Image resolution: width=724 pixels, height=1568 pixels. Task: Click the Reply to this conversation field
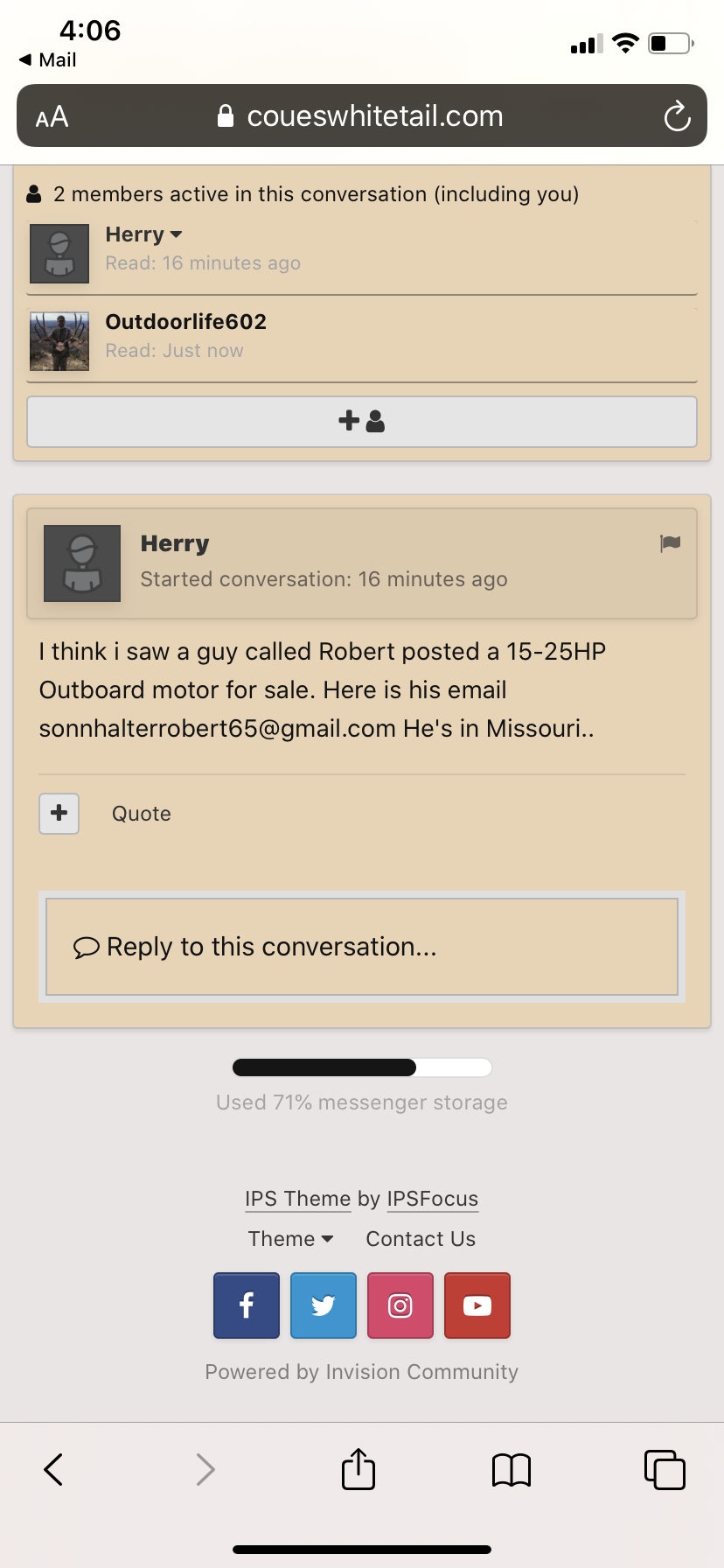tap(362, 947)
